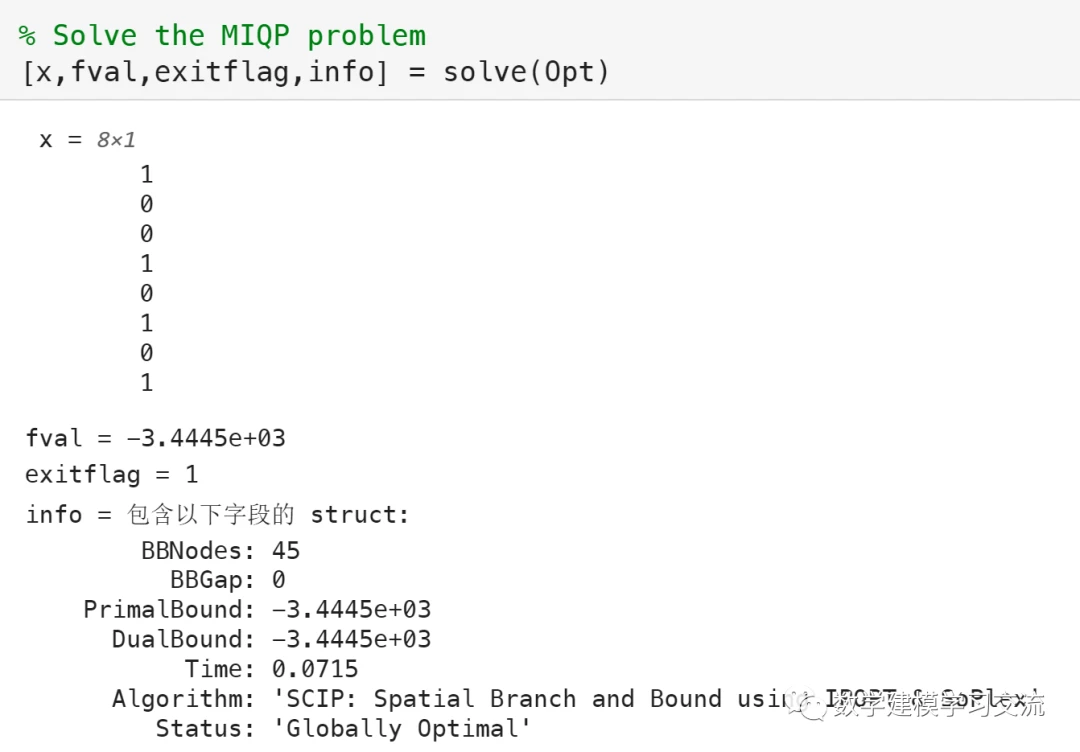Select the BBGap field value 0
This screenshot has height=752, width=1080.
coord(279,580)
